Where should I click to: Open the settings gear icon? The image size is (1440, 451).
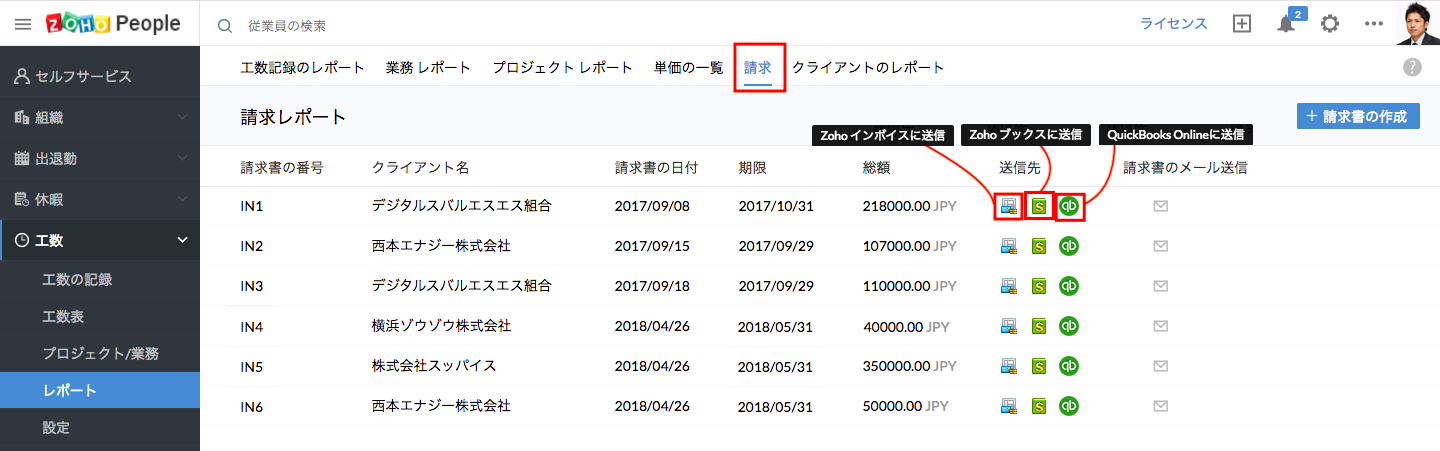[1329, 24]
